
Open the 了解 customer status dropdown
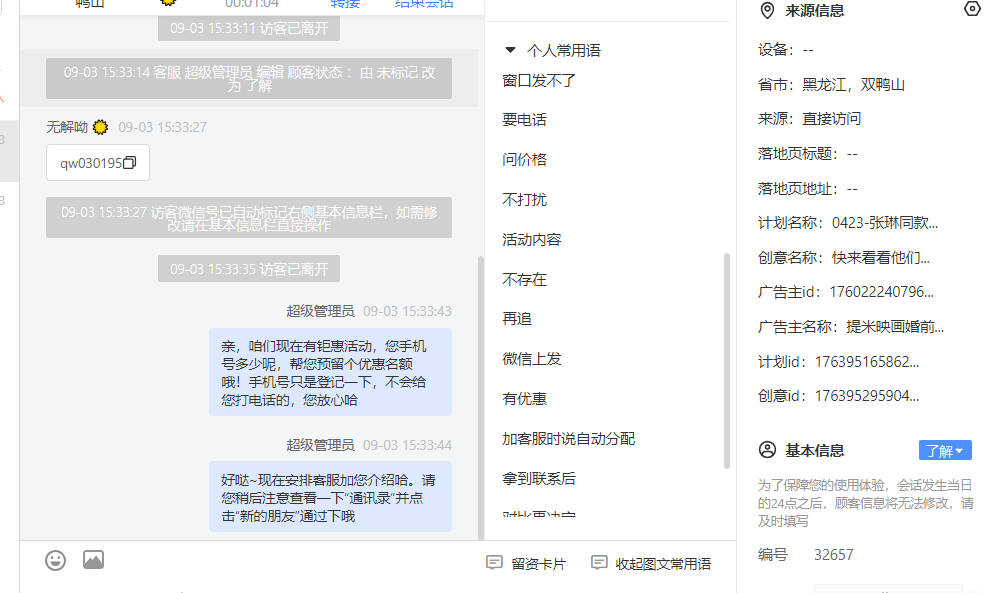point(944,450)
